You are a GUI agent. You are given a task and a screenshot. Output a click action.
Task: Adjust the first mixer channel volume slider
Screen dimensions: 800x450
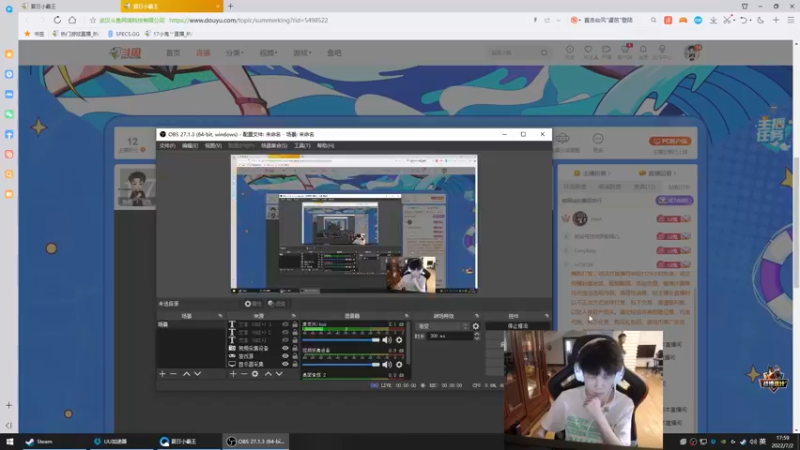(341, 340)
